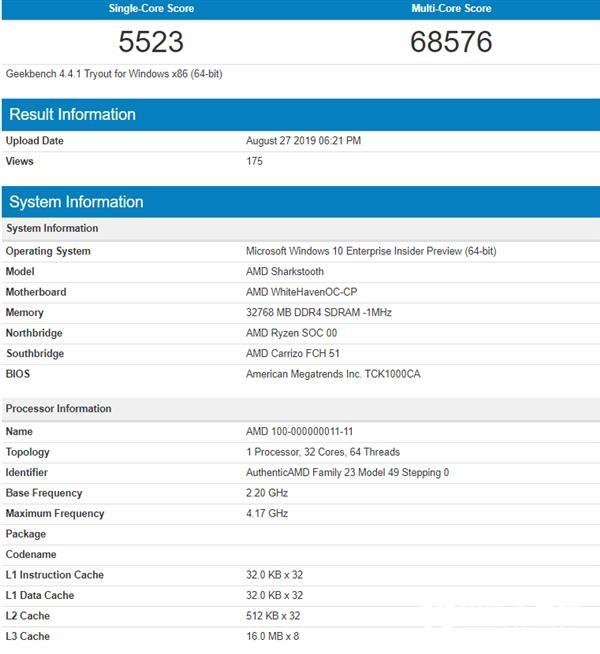
Task: Select the 1 Processor, 32 Cores, 64 Threads value
Action: [323, 452]
